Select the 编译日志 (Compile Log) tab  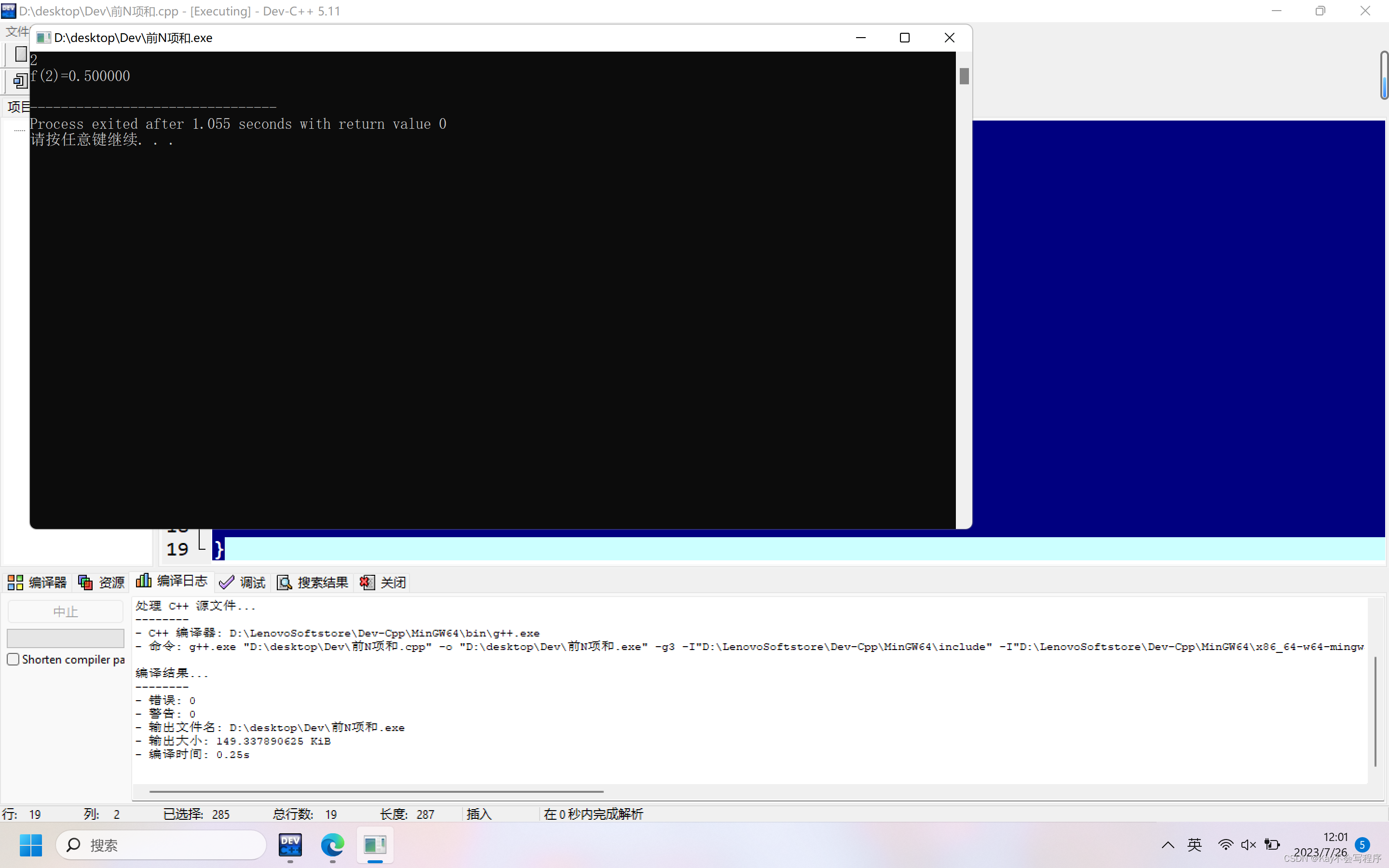click(x=172, y=581)
